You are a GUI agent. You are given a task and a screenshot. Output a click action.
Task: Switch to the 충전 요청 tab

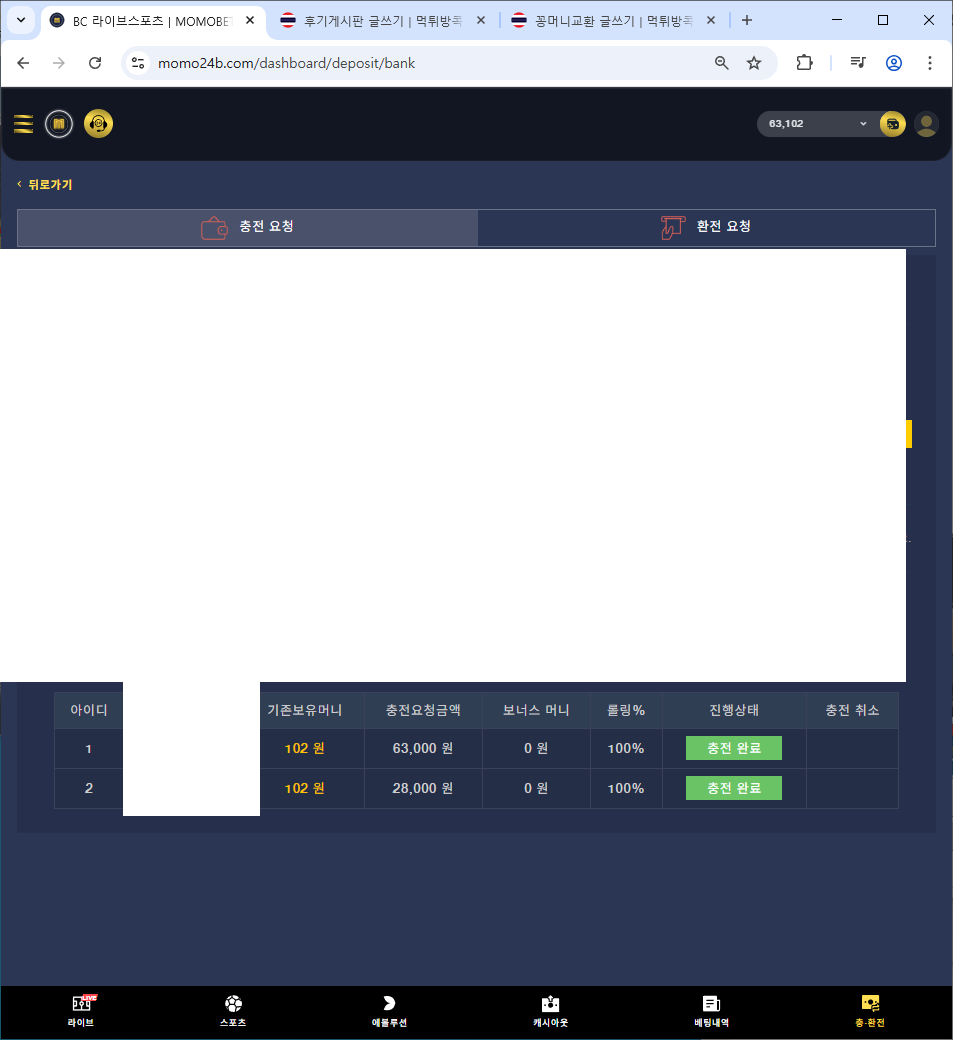[x=247, y=227]
